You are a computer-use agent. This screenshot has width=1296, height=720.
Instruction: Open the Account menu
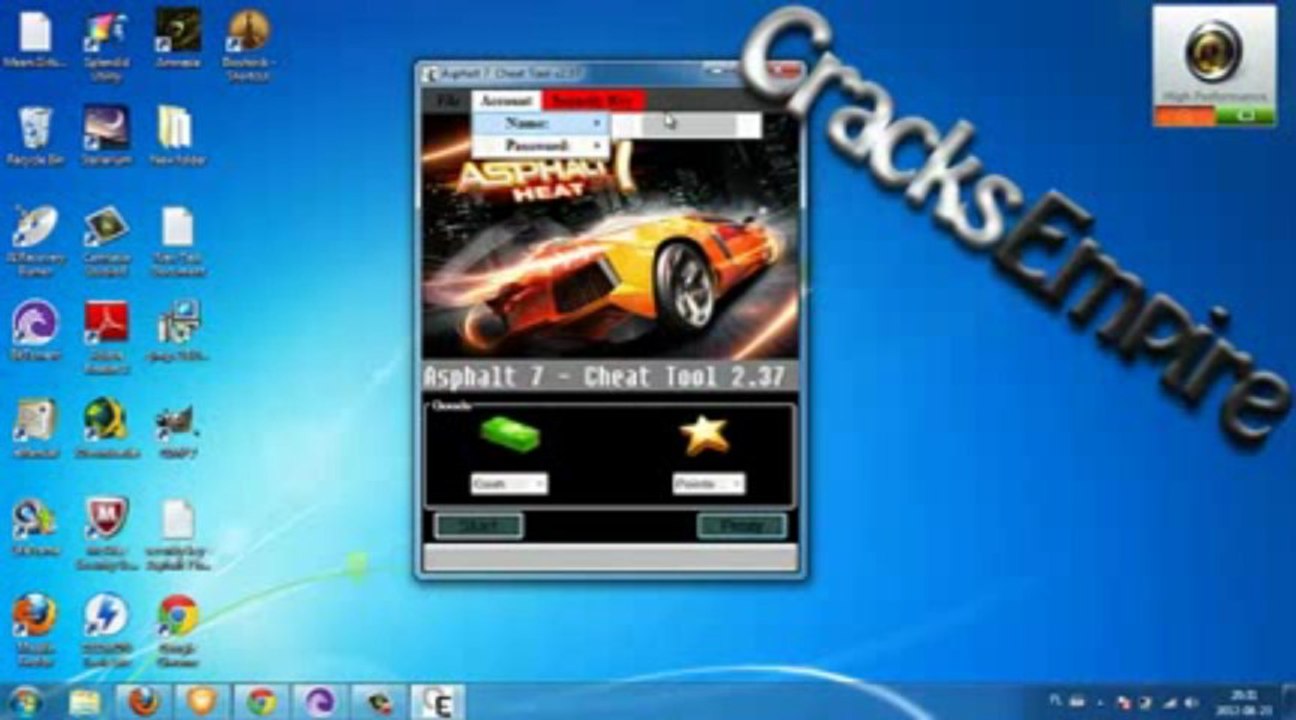coord(506,101)
